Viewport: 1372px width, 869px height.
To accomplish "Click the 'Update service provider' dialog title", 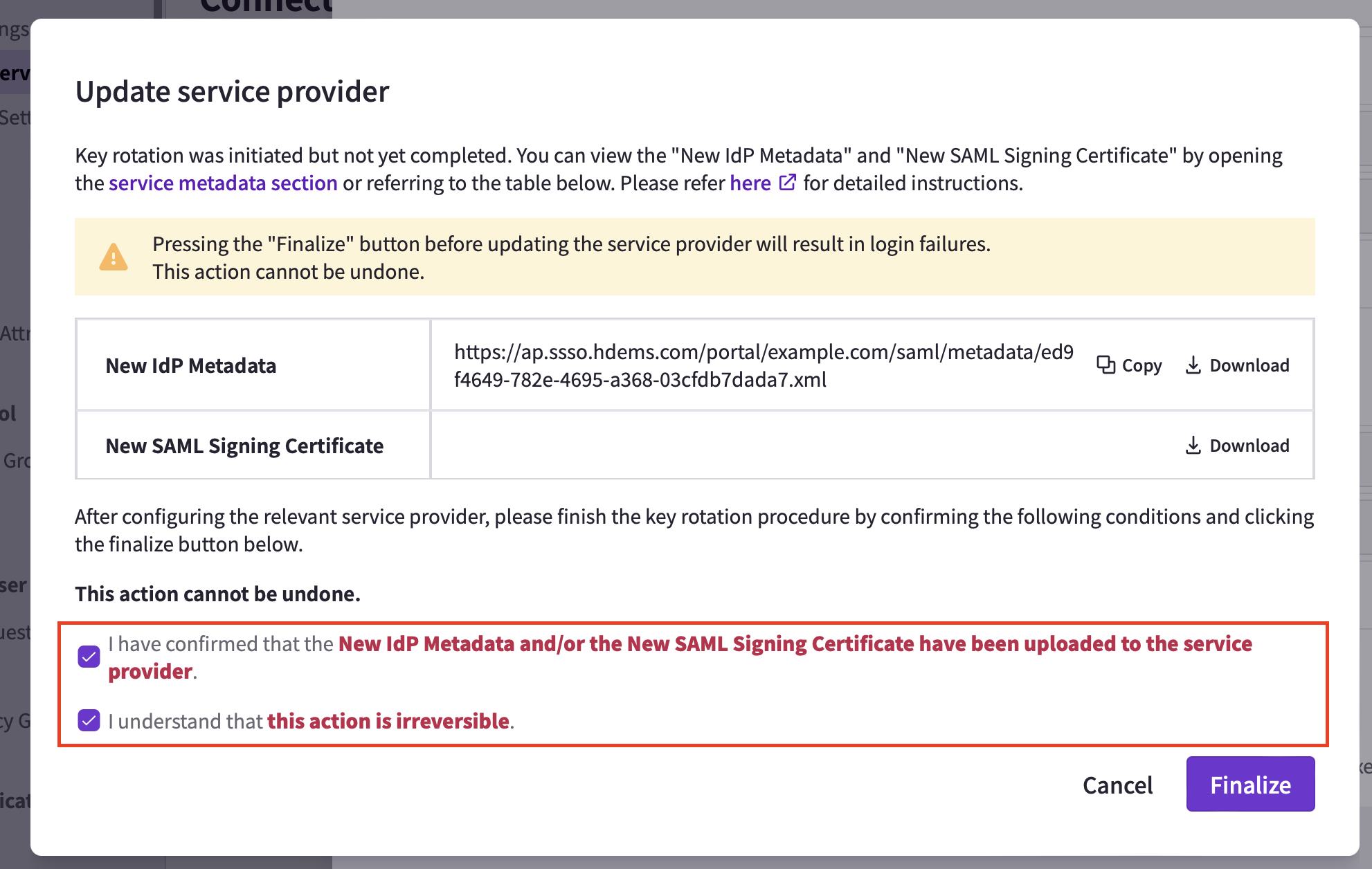I will [x=233, y=91].
